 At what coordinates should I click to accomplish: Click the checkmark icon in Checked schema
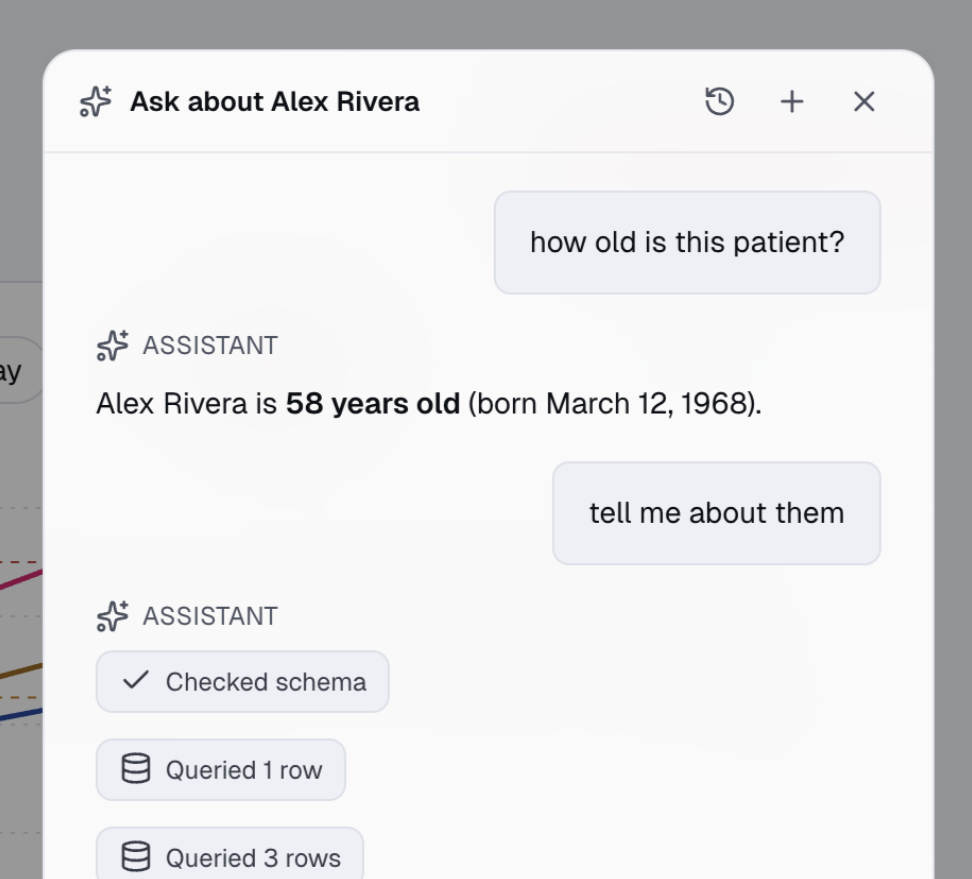point(136,680)
